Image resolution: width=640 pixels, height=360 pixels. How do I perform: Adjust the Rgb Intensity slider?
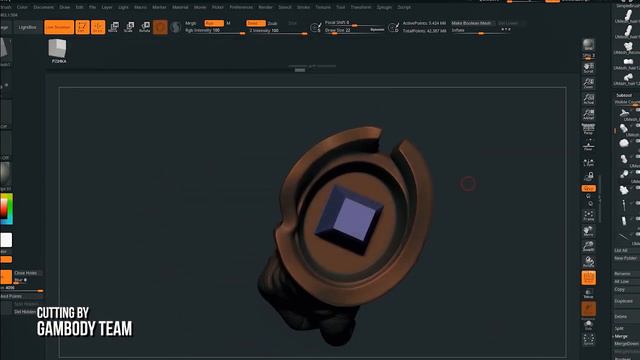(x=215, y=31)
